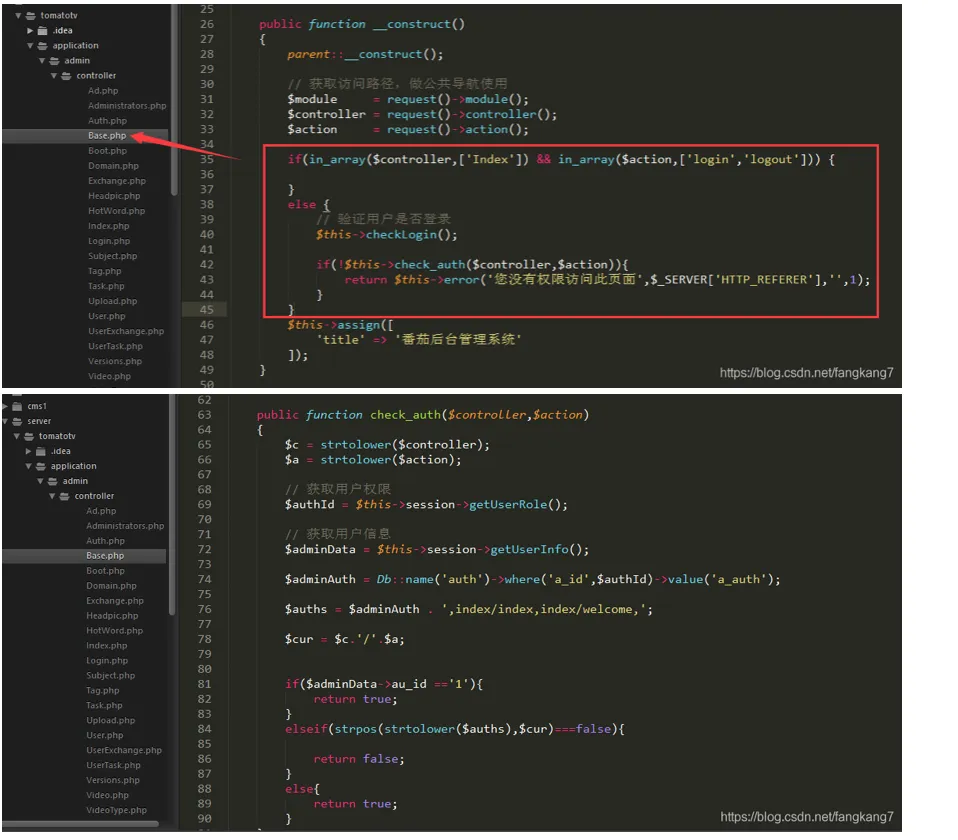Collapse the server folder arrow

point(5,421)
